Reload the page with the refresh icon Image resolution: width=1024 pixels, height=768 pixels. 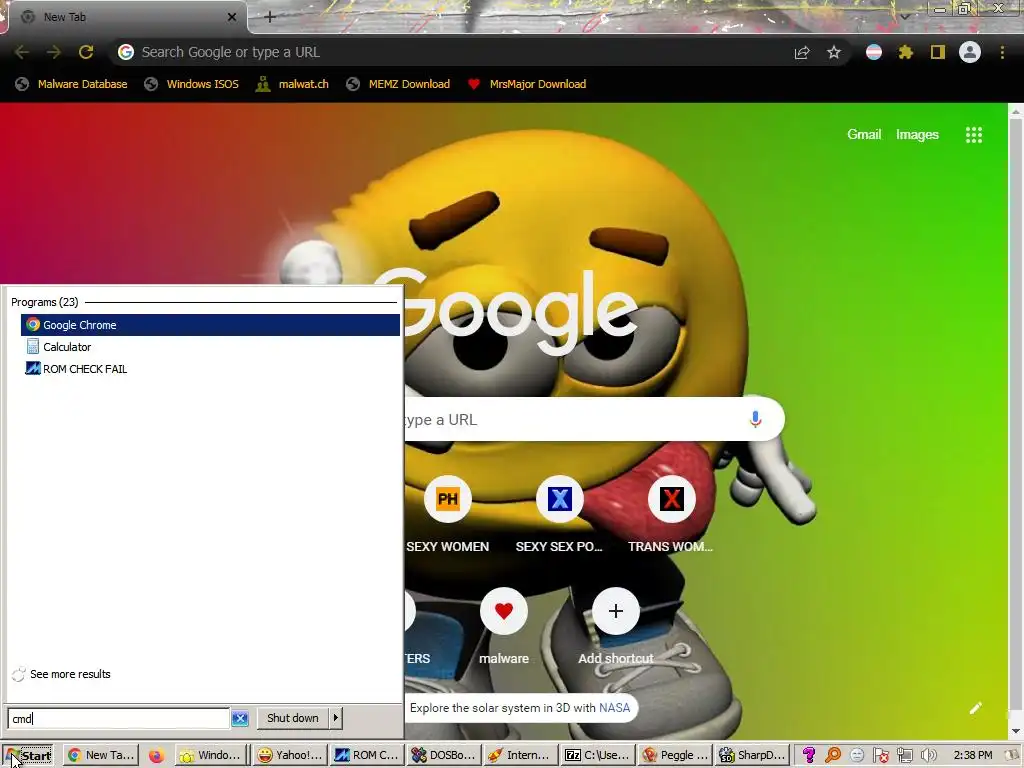click(86, 52)
